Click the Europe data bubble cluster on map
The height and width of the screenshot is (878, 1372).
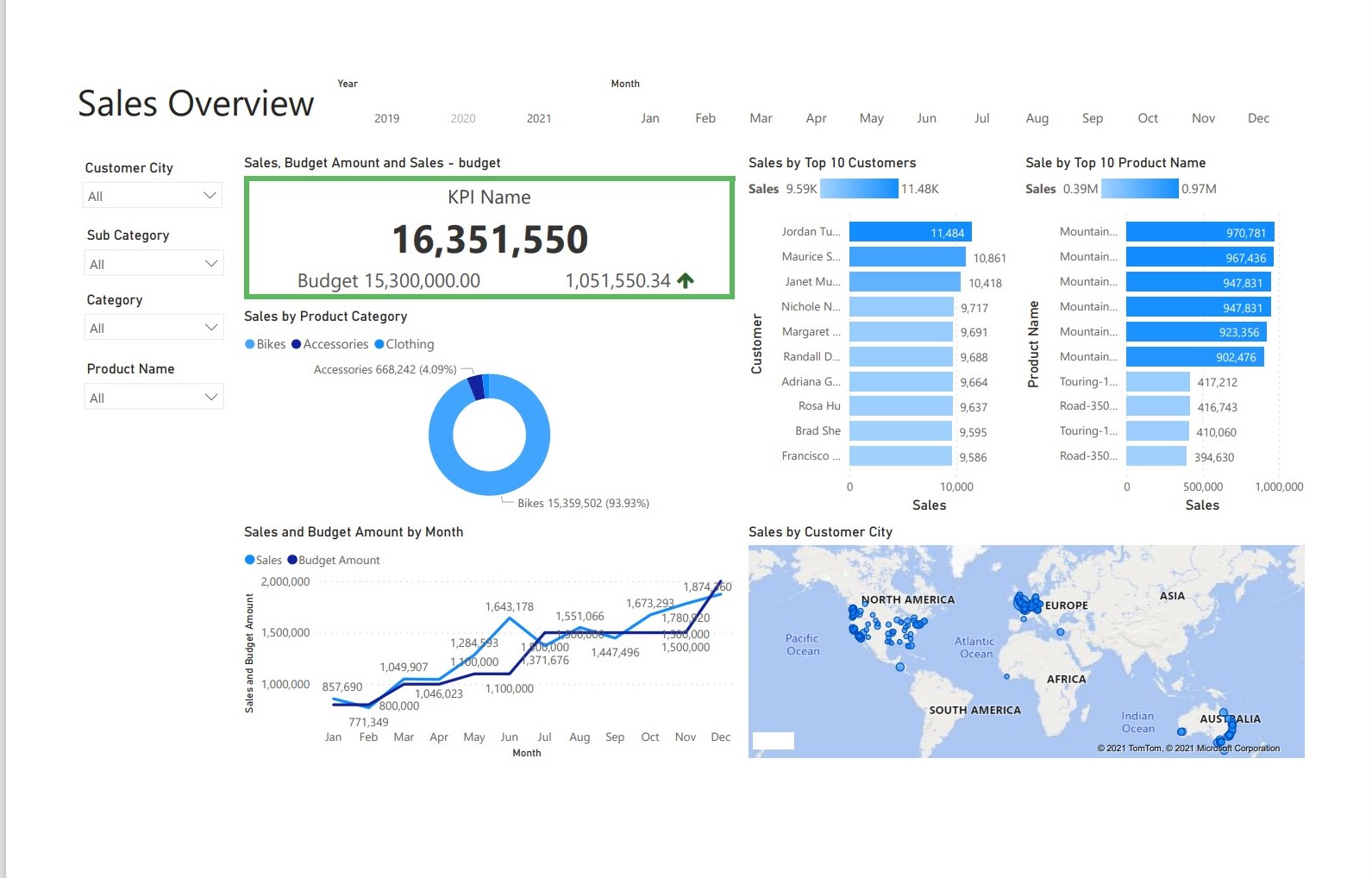click(x=1027, y=603)
